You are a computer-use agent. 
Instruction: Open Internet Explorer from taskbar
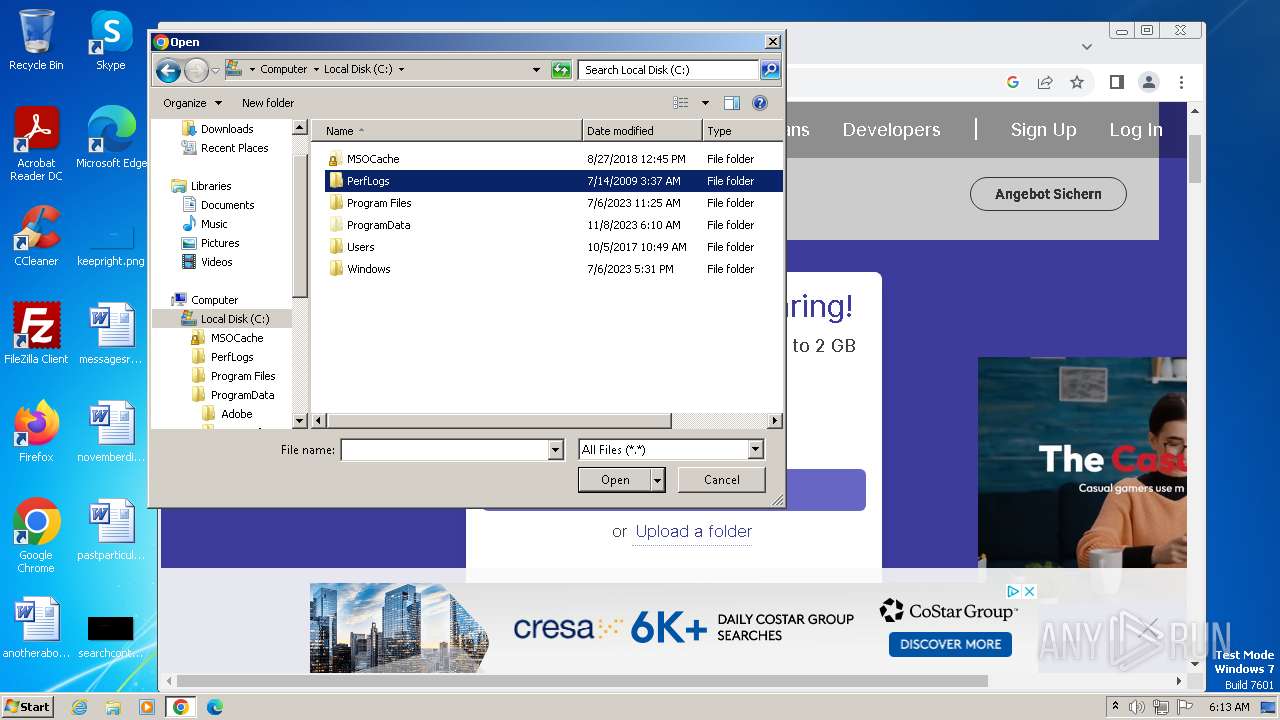point(79,707)
